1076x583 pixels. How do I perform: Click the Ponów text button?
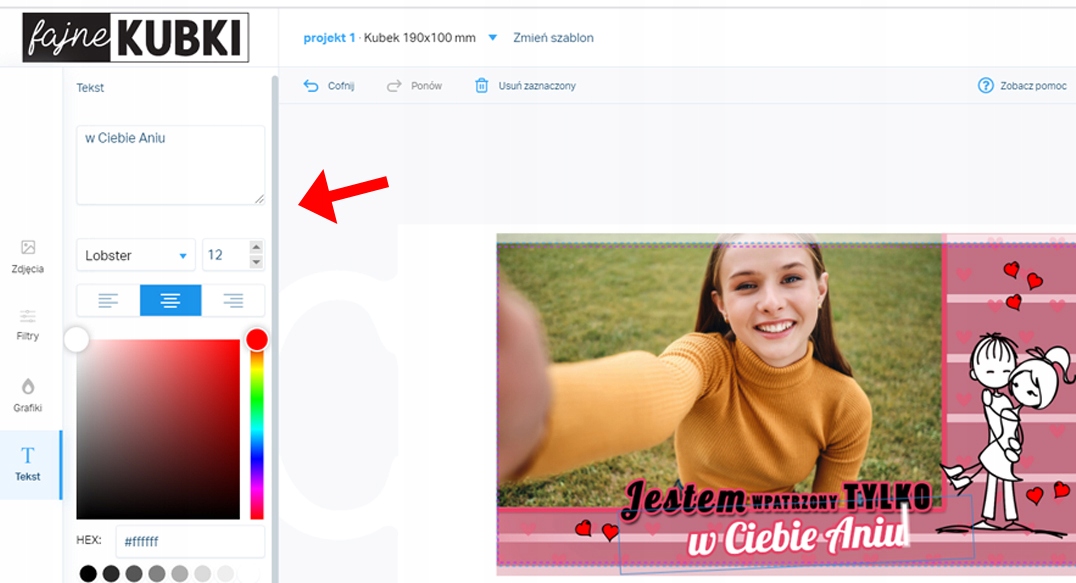pos(426,86)
